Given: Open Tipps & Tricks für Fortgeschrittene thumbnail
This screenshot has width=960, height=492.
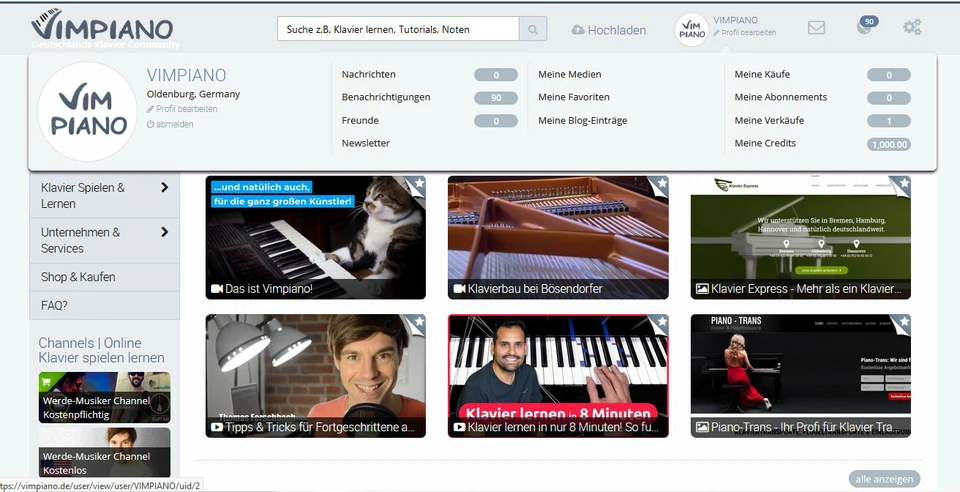Looking at the screenshot, I should click(x=315, y=376).
